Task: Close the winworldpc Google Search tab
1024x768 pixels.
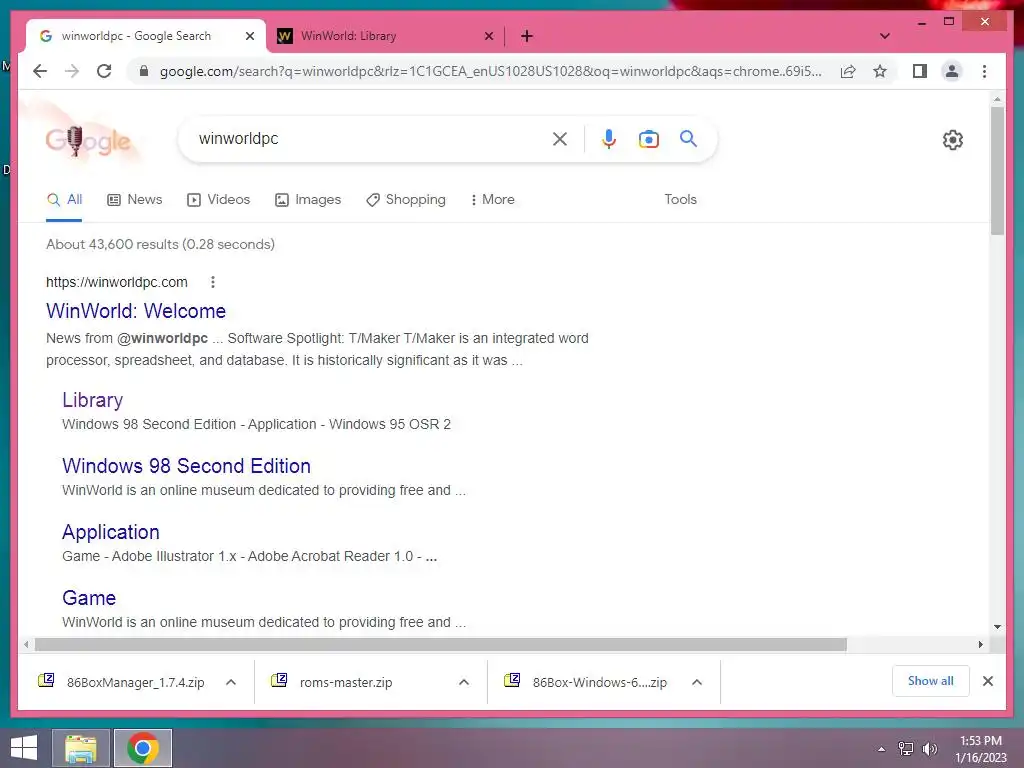Action: (x=249, y=36)
